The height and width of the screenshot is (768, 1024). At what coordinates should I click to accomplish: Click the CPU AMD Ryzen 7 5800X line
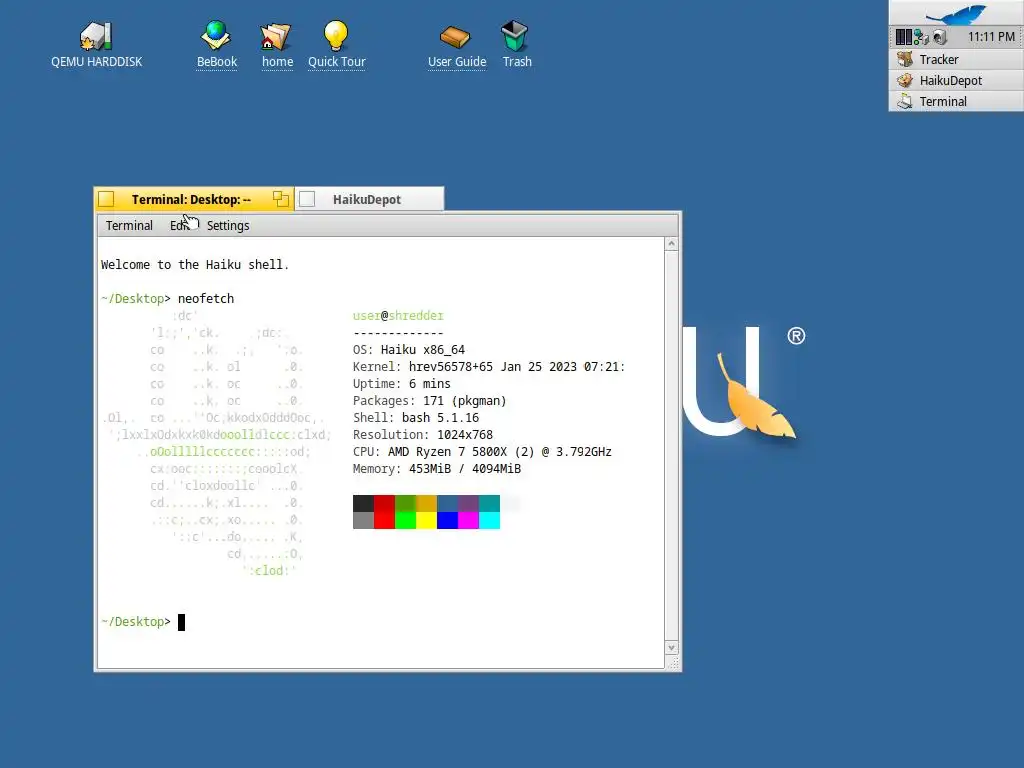[482, 451]
